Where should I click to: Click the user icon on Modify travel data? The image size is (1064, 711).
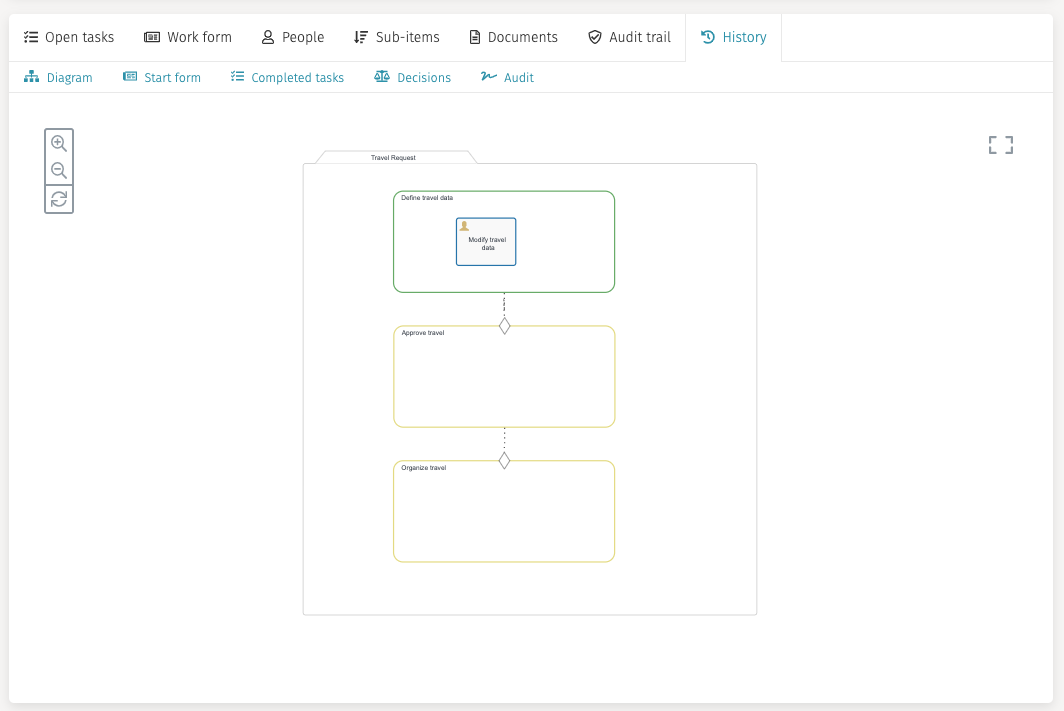coord(464,226)
